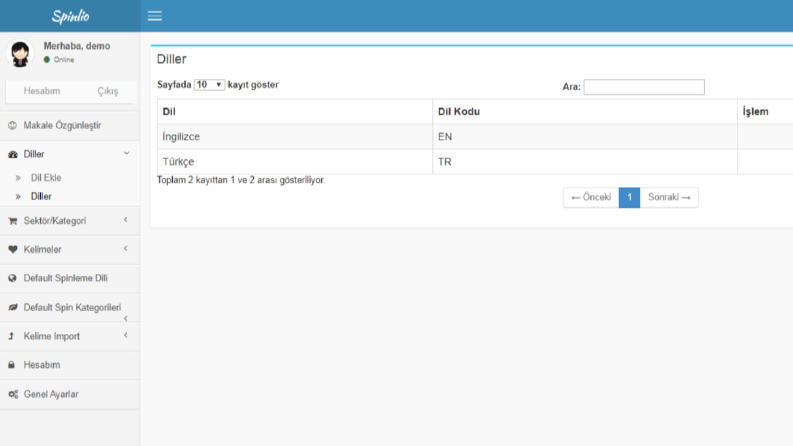Click the Makale Özgünleştir icon
Screen dimensions: 793x446
pyautogui.click(x=13, y=125)
